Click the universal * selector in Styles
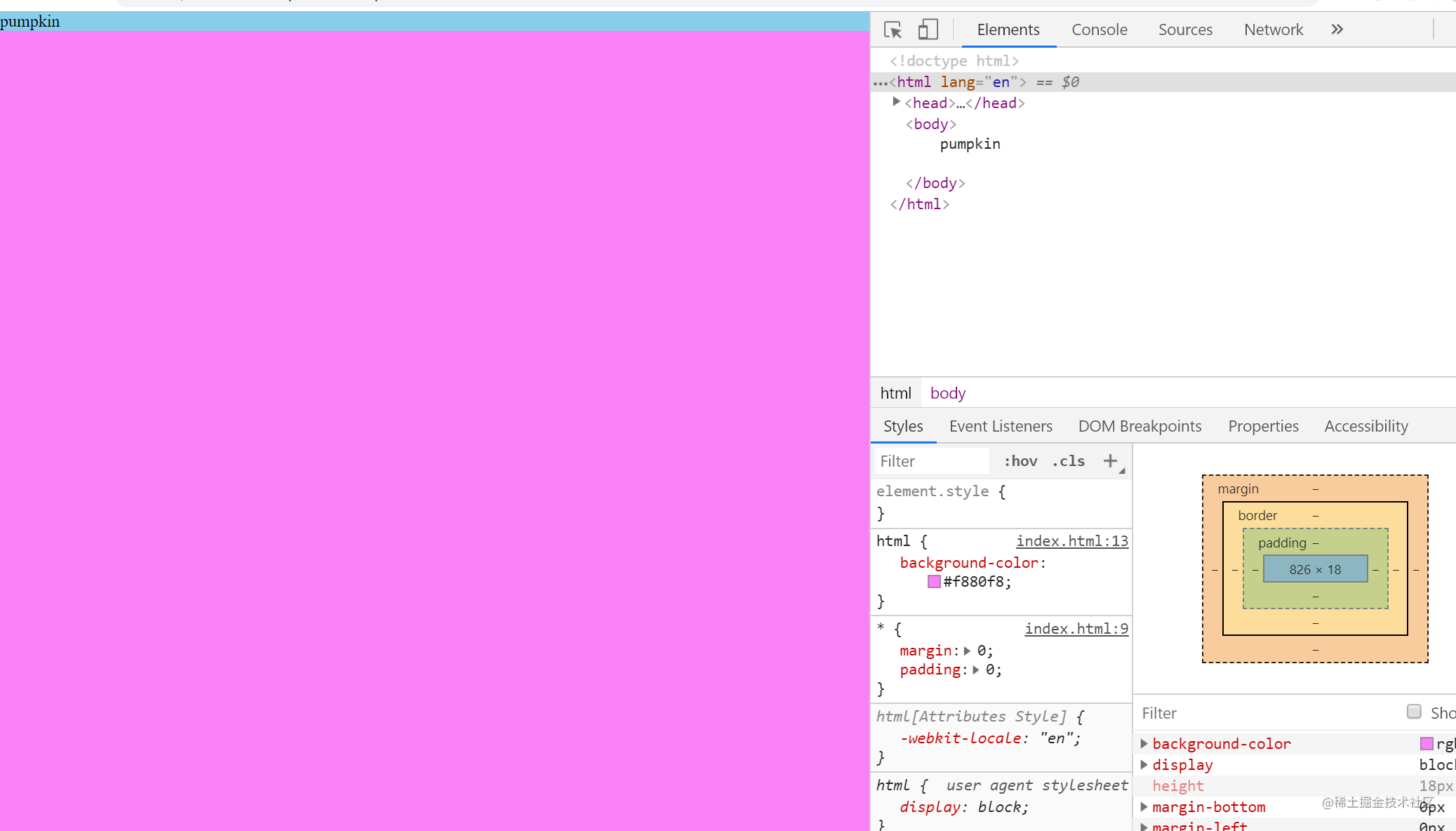The width and height of the screenshot is (1456, 831). tap(881, 628)
